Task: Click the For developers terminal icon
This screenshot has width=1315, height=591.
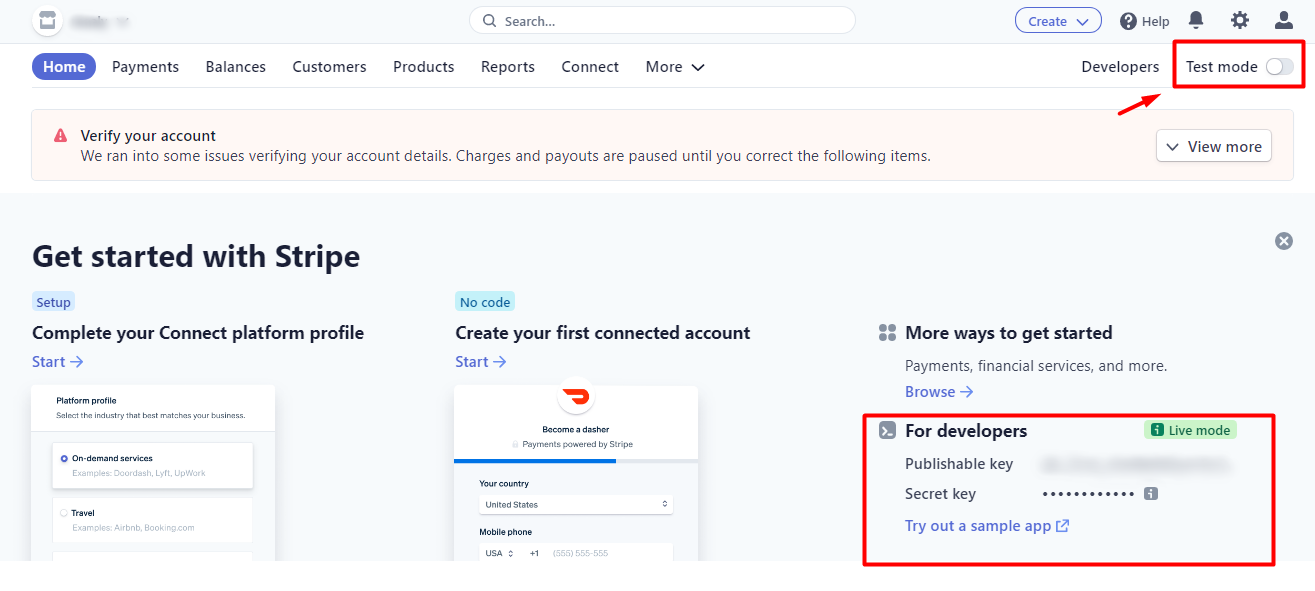Action: point(887,431)
